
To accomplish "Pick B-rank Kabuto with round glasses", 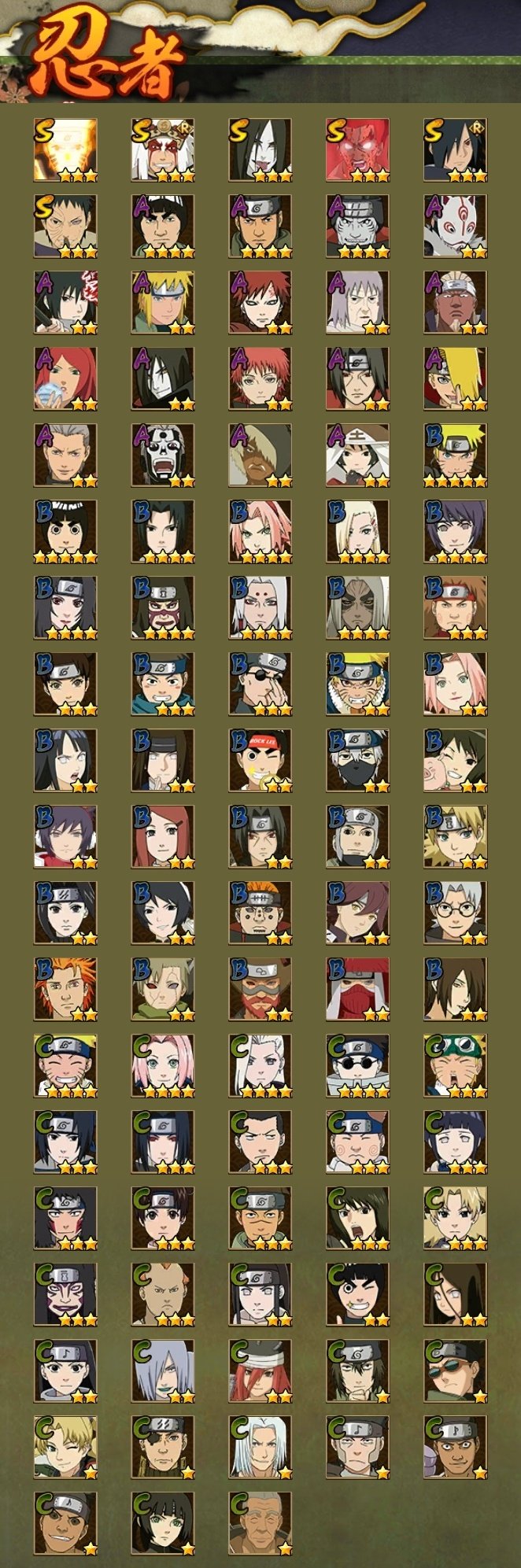I will [456, 913].
